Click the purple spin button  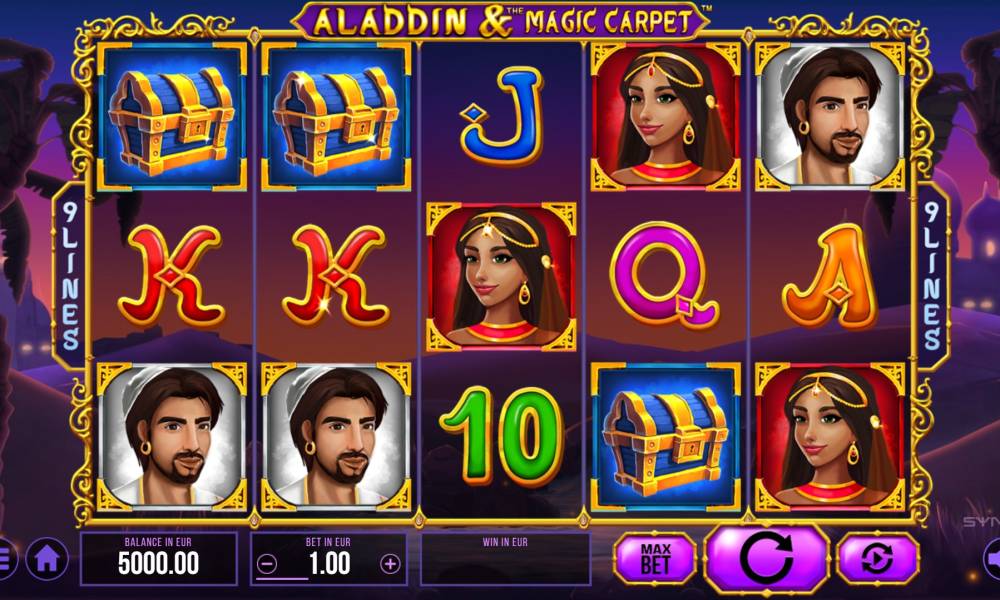766,559
